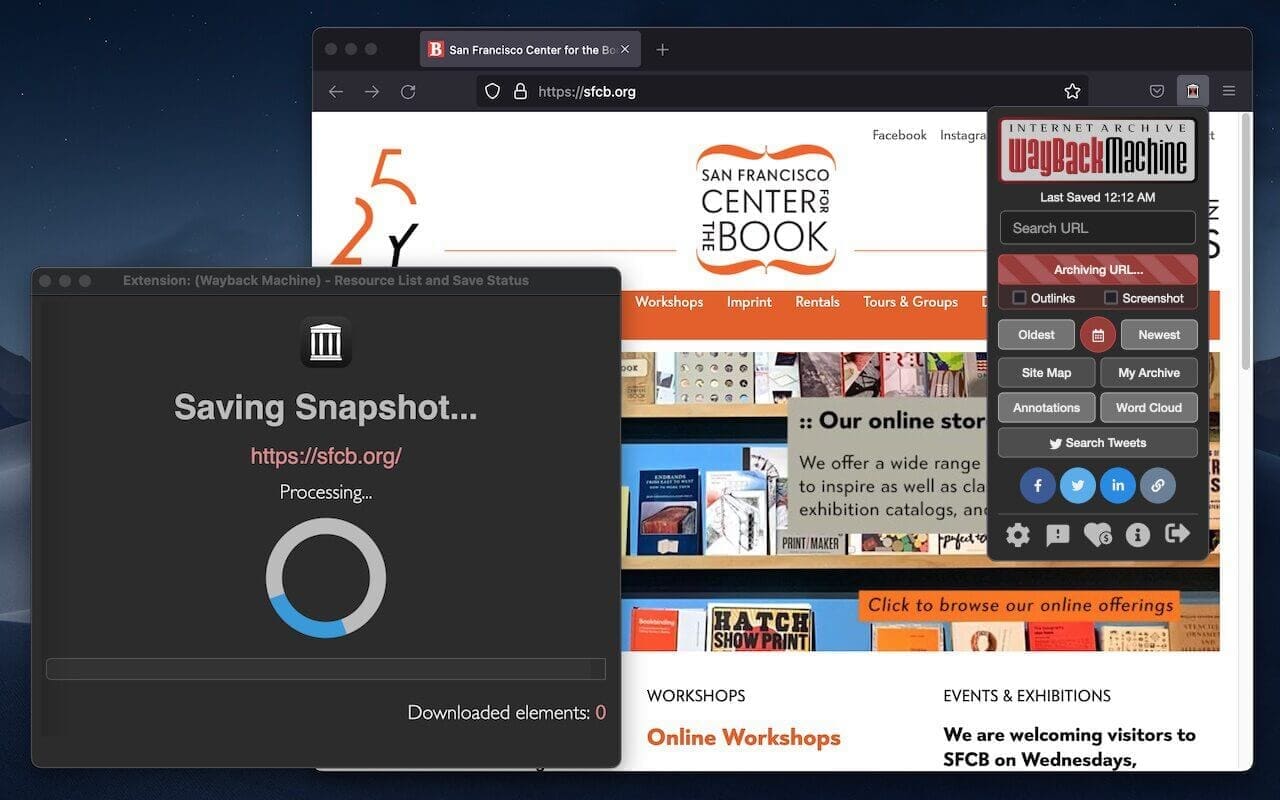This screenshot has width=1280, height=800.
Task: Share the archive on LinkedIn
Action: [1118, 486]
